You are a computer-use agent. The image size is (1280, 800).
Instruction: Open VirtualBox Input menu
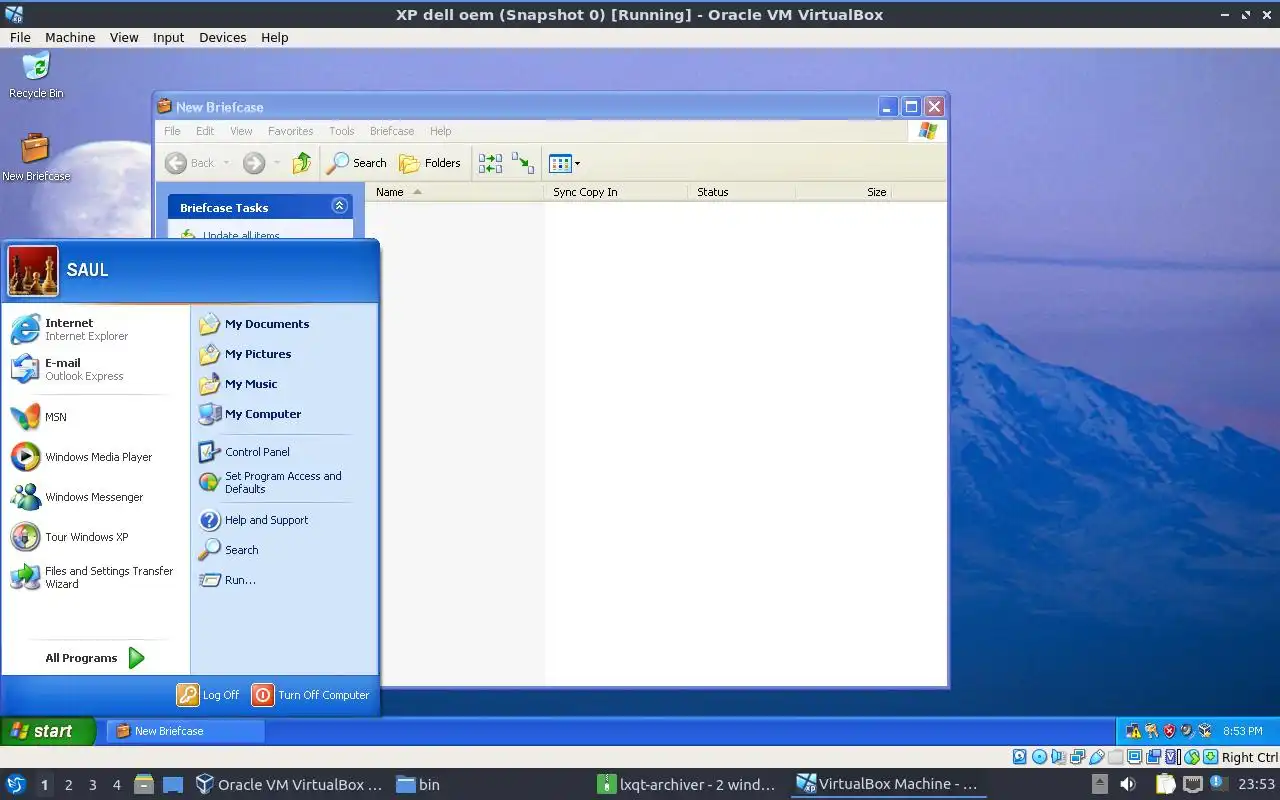pos(168,37)
